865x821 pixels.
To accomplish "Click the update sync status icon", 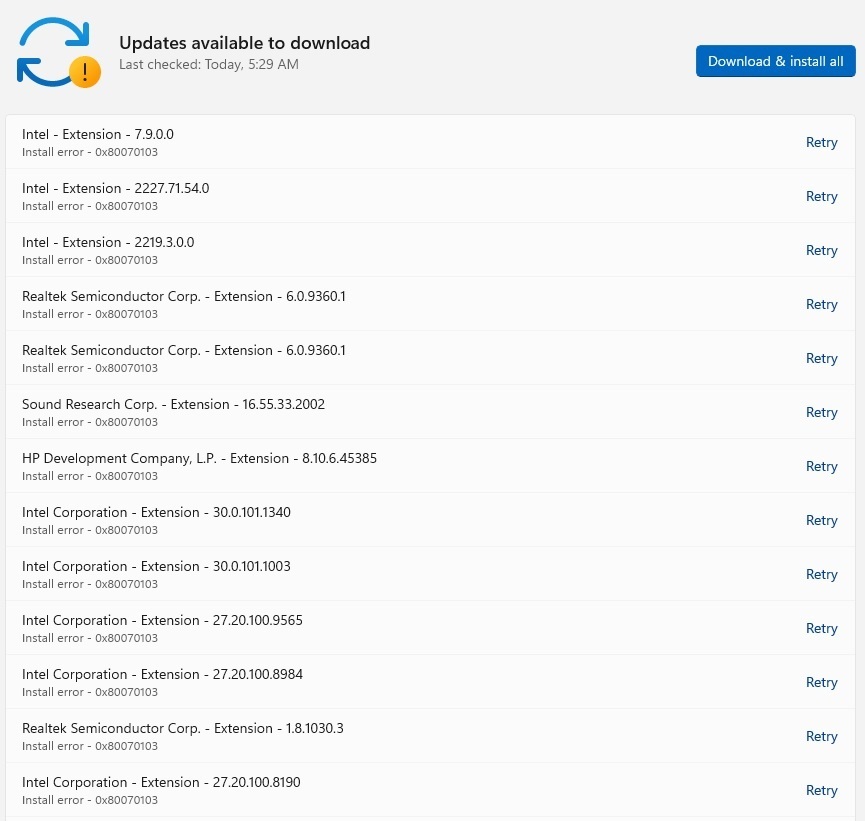I will tap(58, 53).
